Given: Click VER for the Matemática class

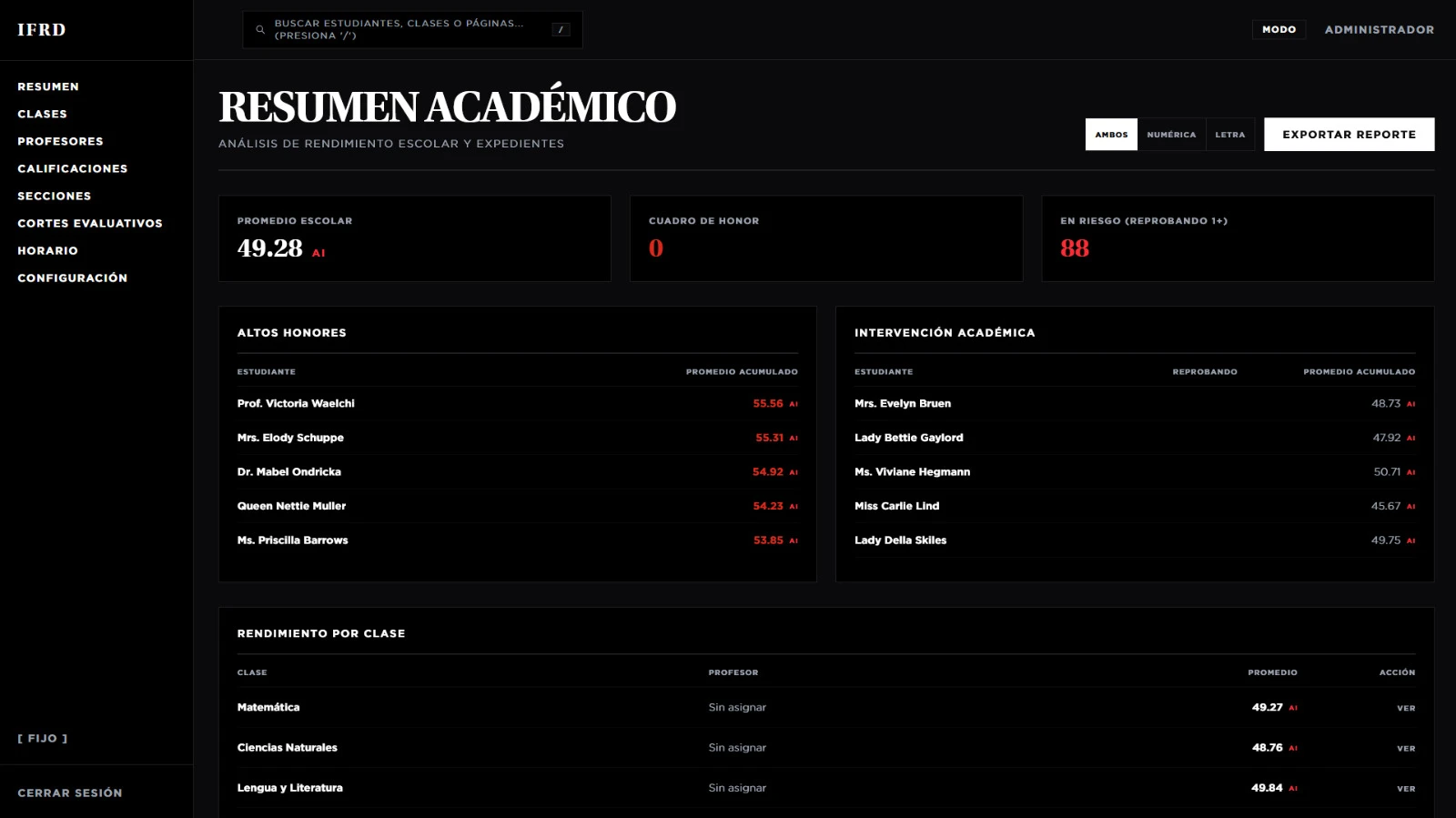Looking at the screenshot, I should click(1406, 708).
